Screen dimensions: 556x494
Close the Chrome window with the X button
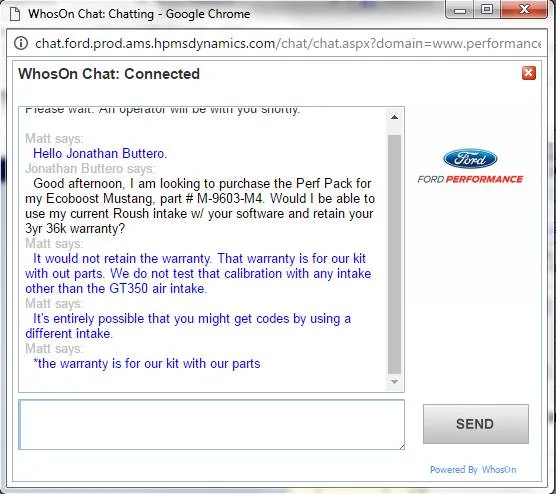click(x=524, y=10)
